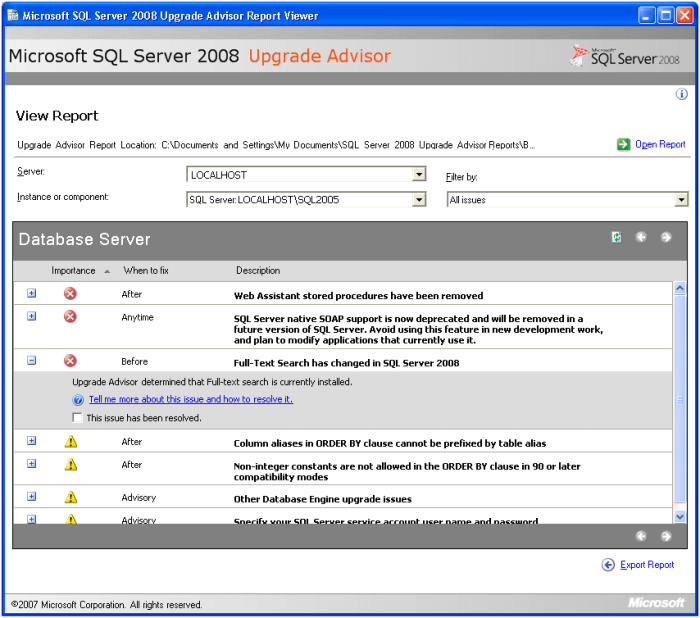Click the previous page arrow in header
700x618 pixels.
[641, 237]
